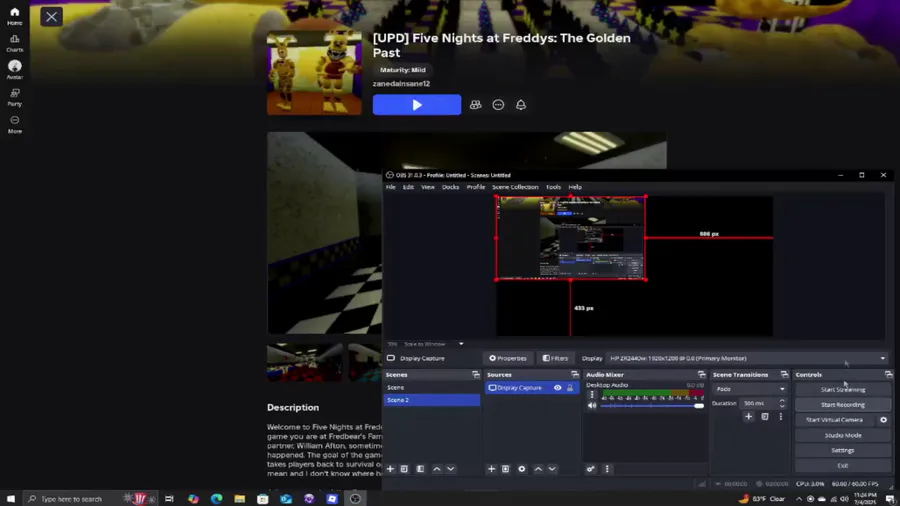Add a configurable transition with plus
Viewport: 900px width, 506px height.
pyautogui.click(x=748, y=417)
